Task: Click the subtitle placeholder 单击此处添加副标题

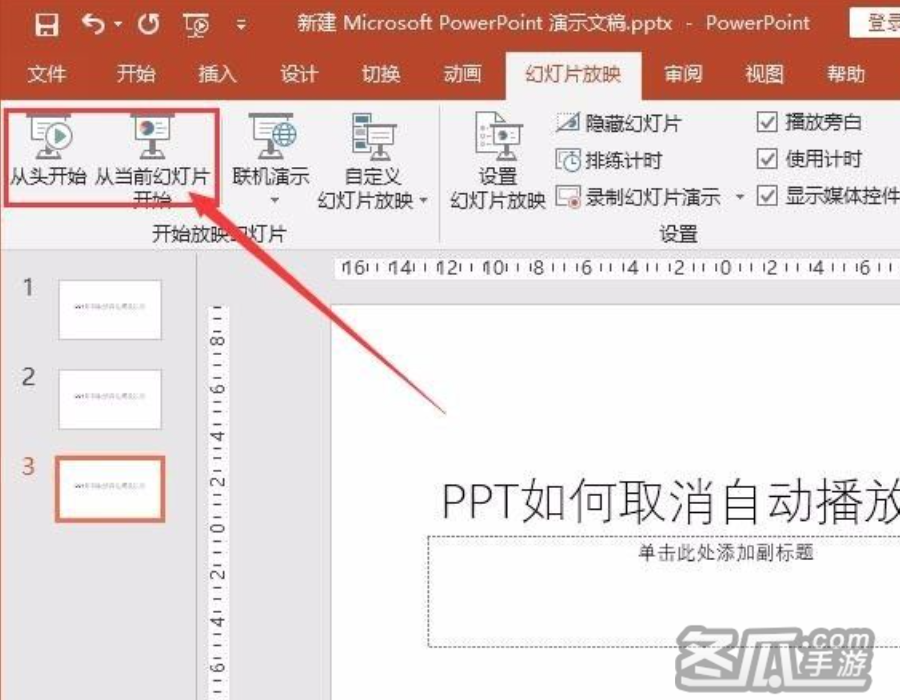Action: click(x=726, y=552)
